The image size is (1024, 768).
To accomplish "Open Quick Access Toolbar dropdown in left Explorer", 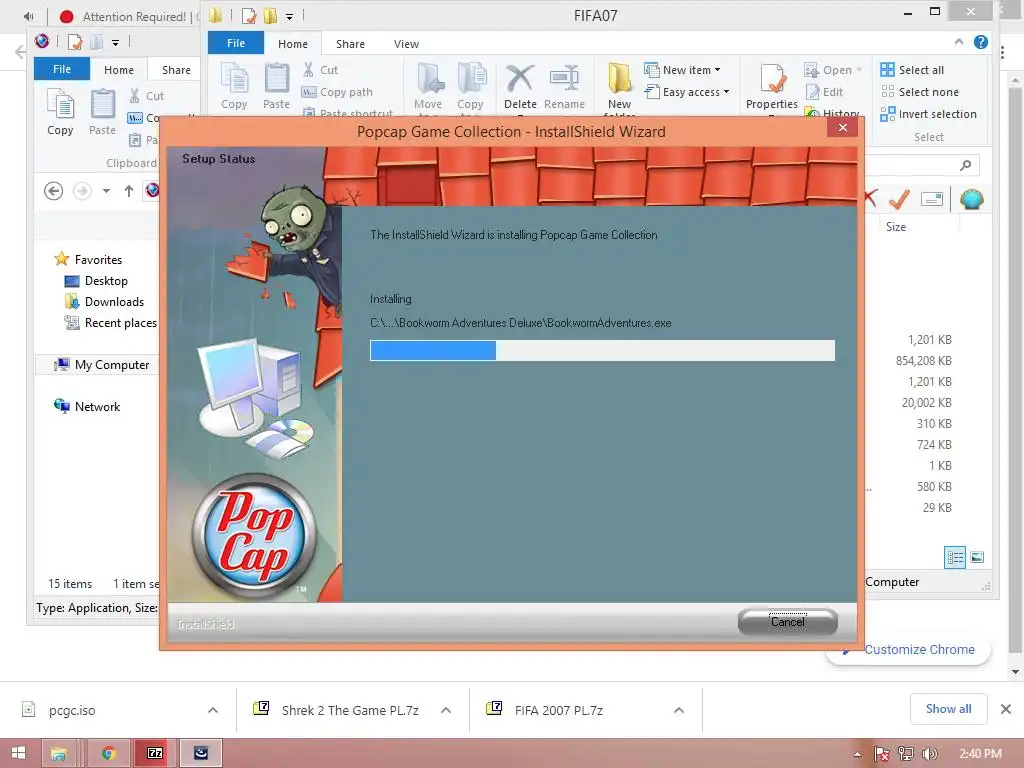I will 115,43.
